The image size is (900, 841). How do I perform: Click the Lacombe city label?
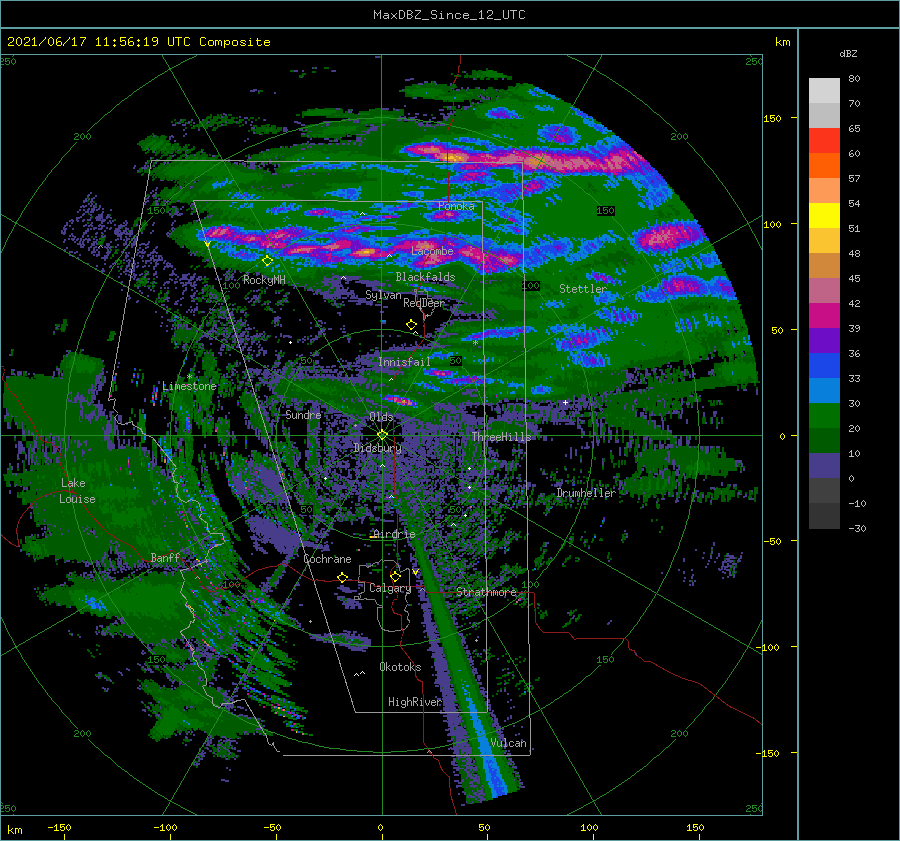[x=432, y=251]
